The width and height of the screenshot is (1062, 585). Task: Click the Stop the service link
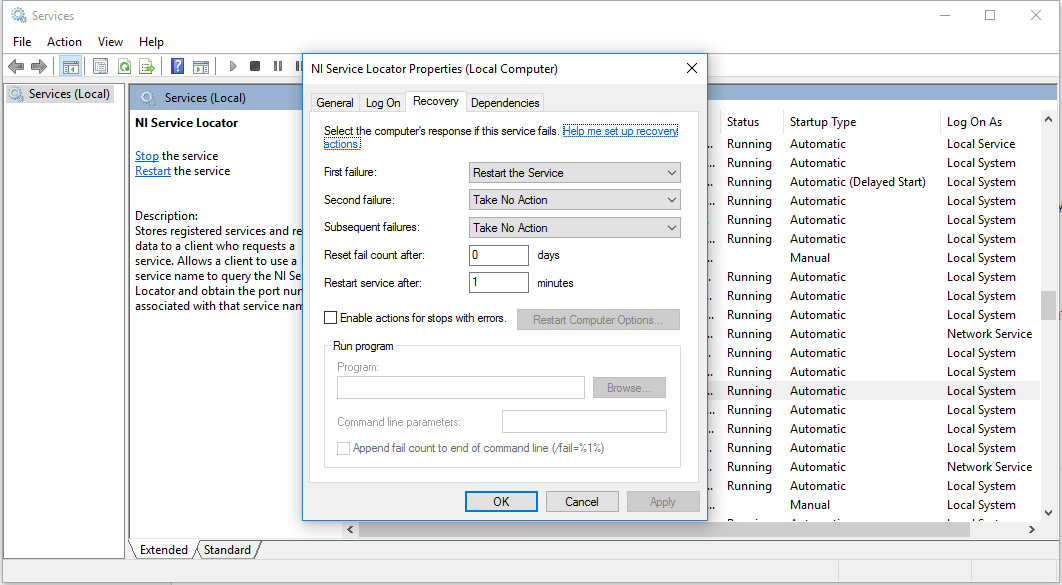point(146,156)
